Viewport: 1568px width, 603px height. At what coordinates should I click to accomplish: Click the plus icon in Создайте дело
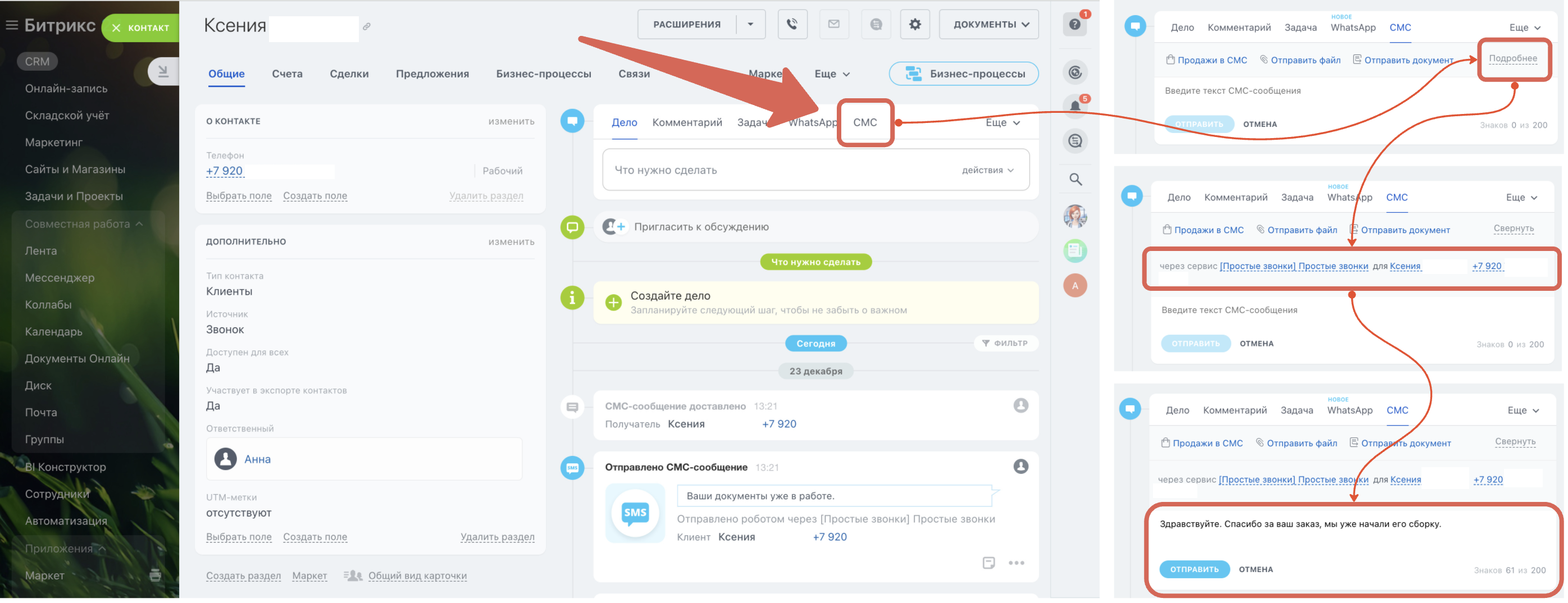point(614,303)
